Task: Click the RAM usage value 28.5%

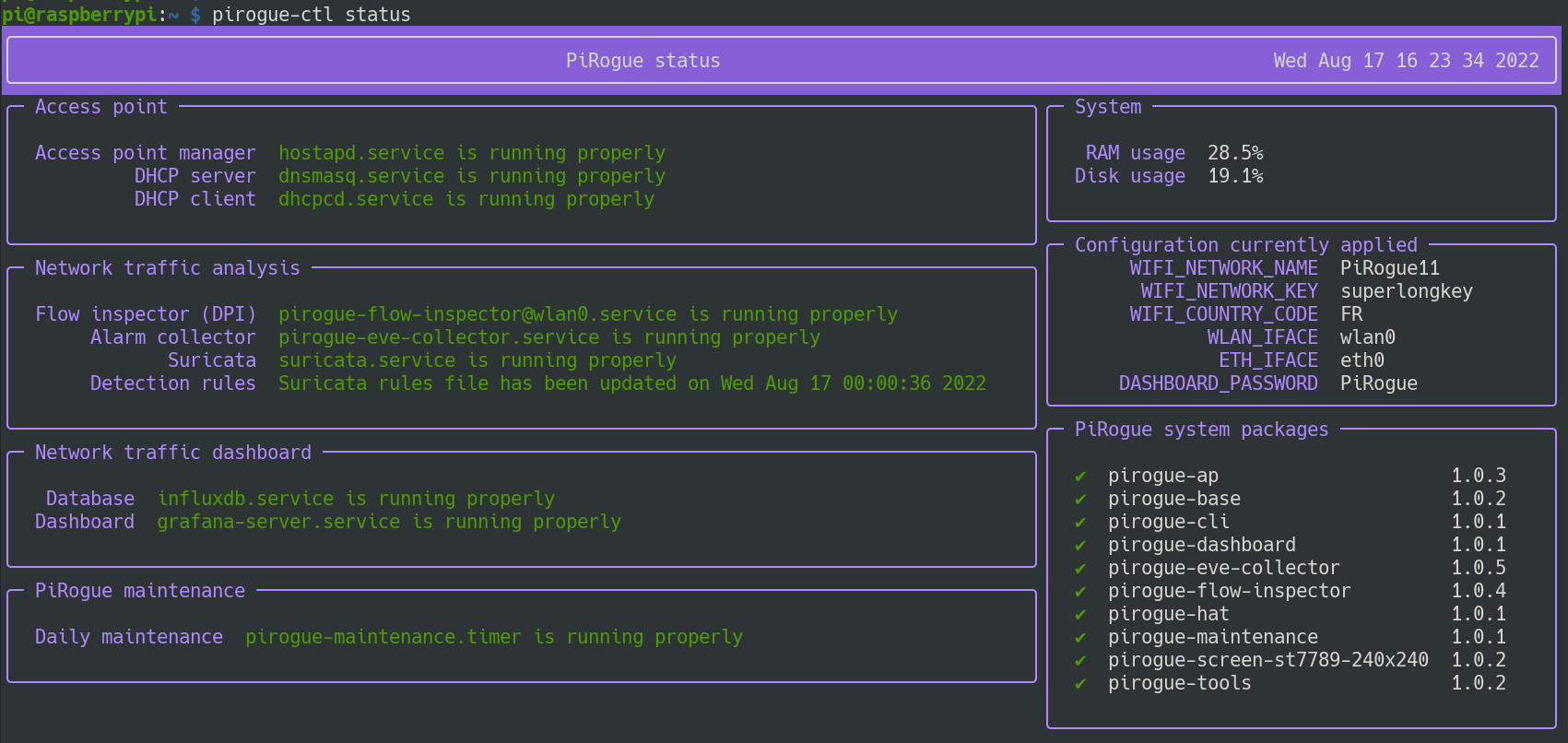Action: click(x=1235, y=153)
